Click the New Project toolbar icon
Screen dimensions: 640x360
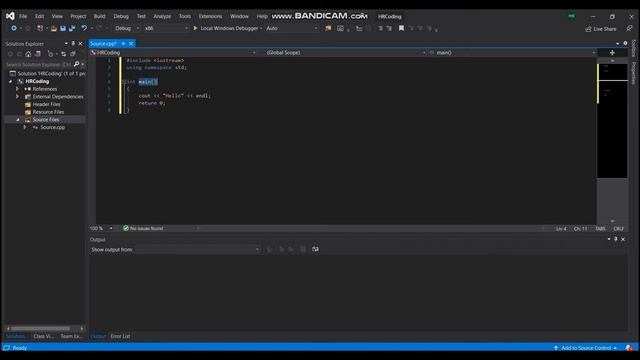pos(40,28)
